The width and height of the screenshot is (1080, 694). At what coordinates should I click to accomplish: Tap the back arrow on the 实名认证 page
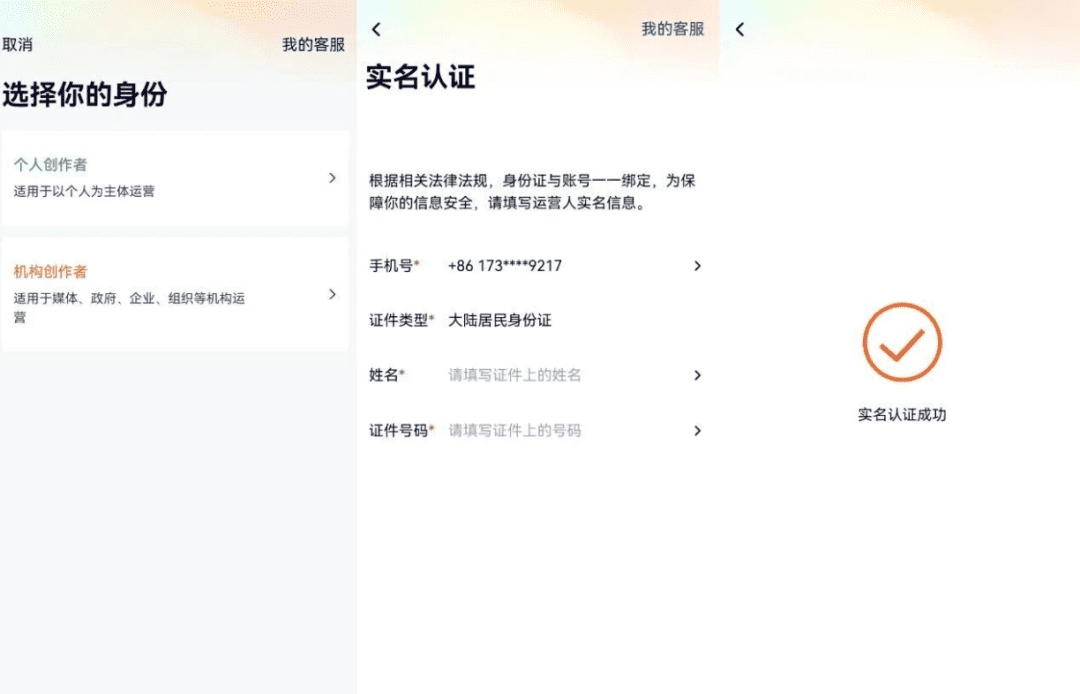click(375, 29)
